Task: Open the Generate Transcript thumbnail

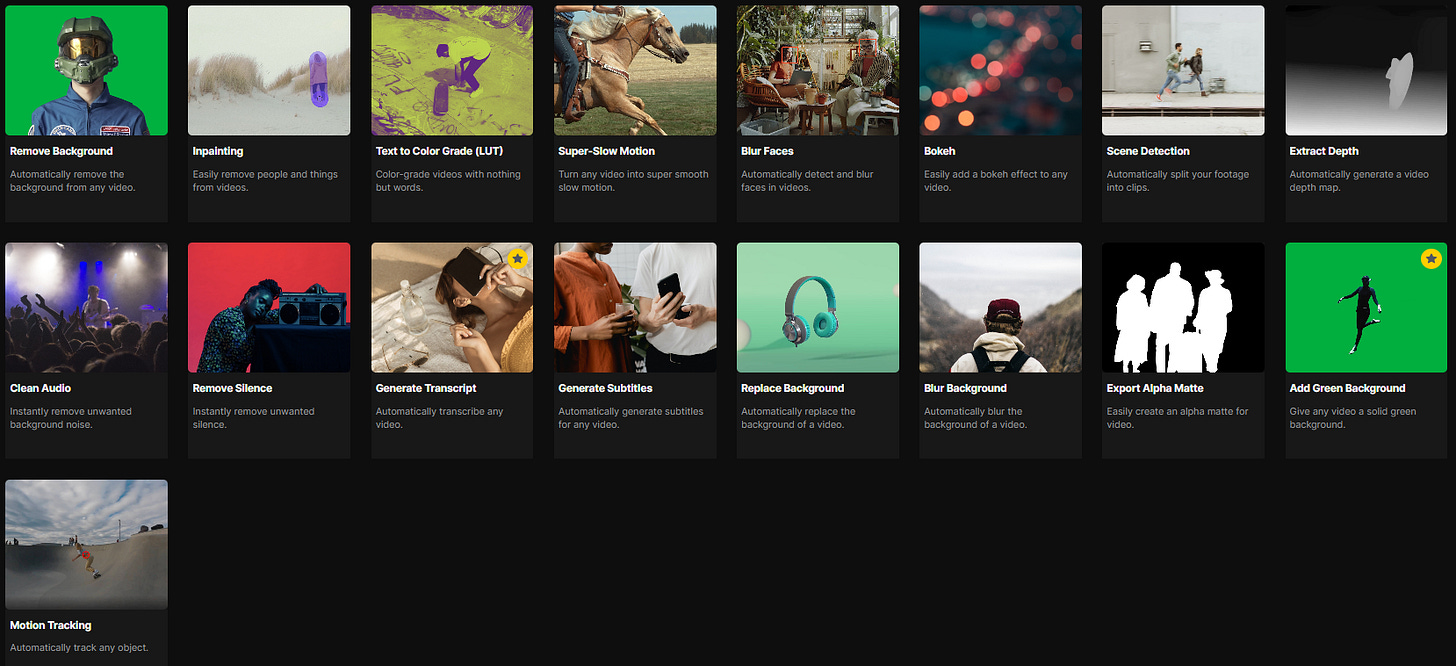Action: click(452, 307)
